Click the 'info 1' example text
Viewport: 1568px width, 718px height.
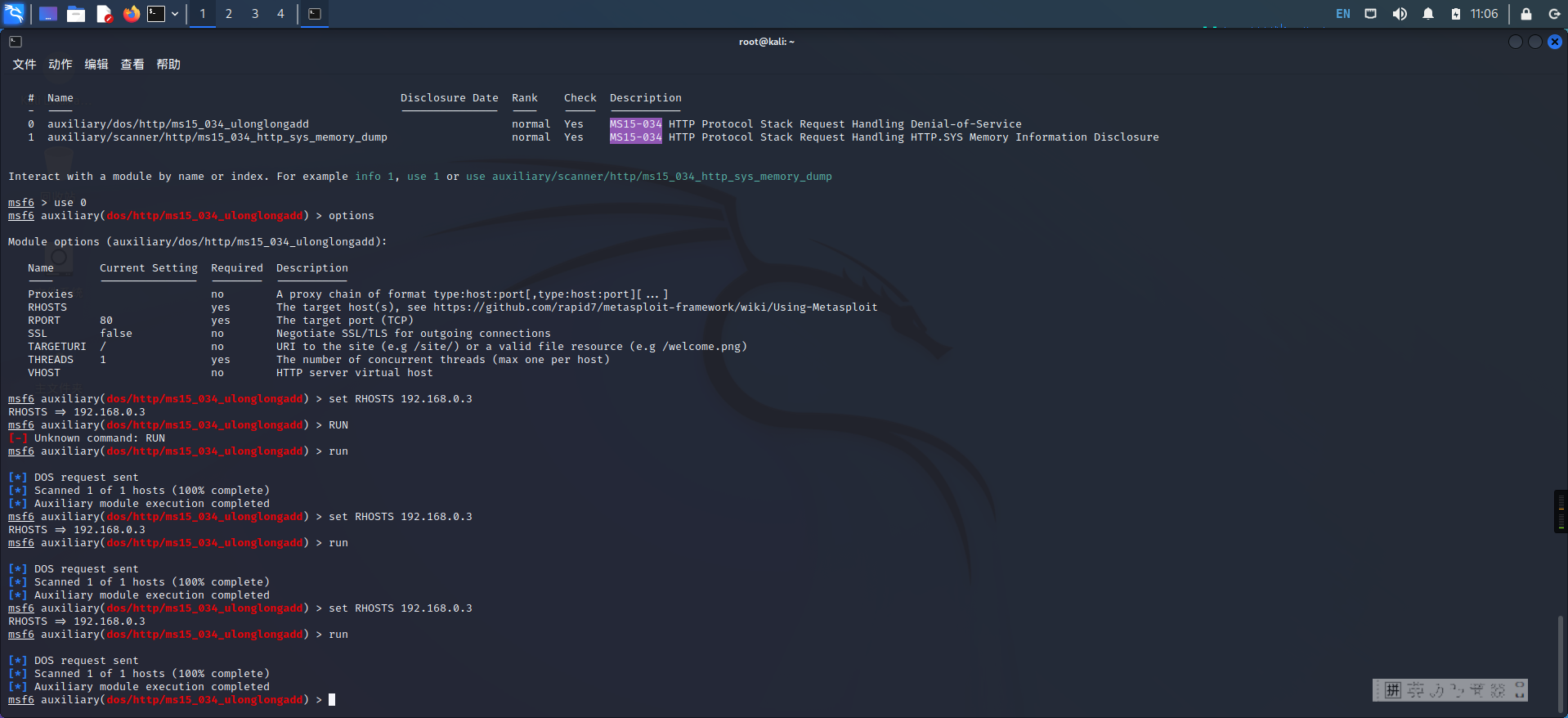coord(374,177)
